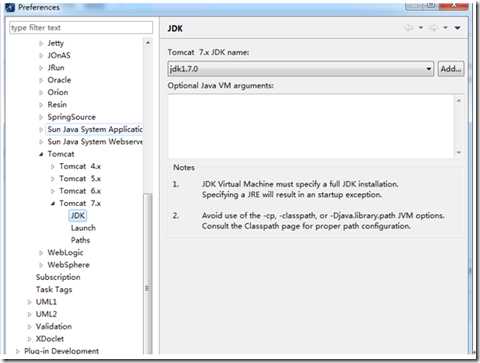Image resolution: width=480 pixels, height=363 pixels.
Task: Open the forward history dropdown arrow
Action: (445, 28)
